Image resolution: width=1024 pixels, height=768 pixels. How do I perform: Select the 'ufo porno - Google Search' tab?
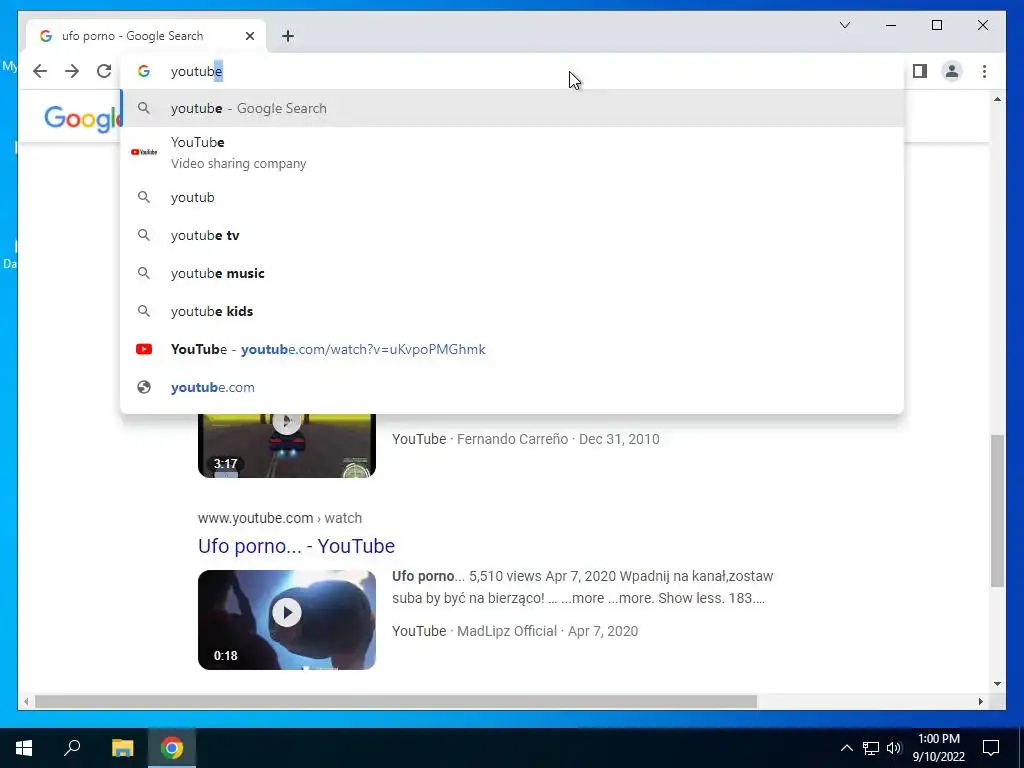146,36
